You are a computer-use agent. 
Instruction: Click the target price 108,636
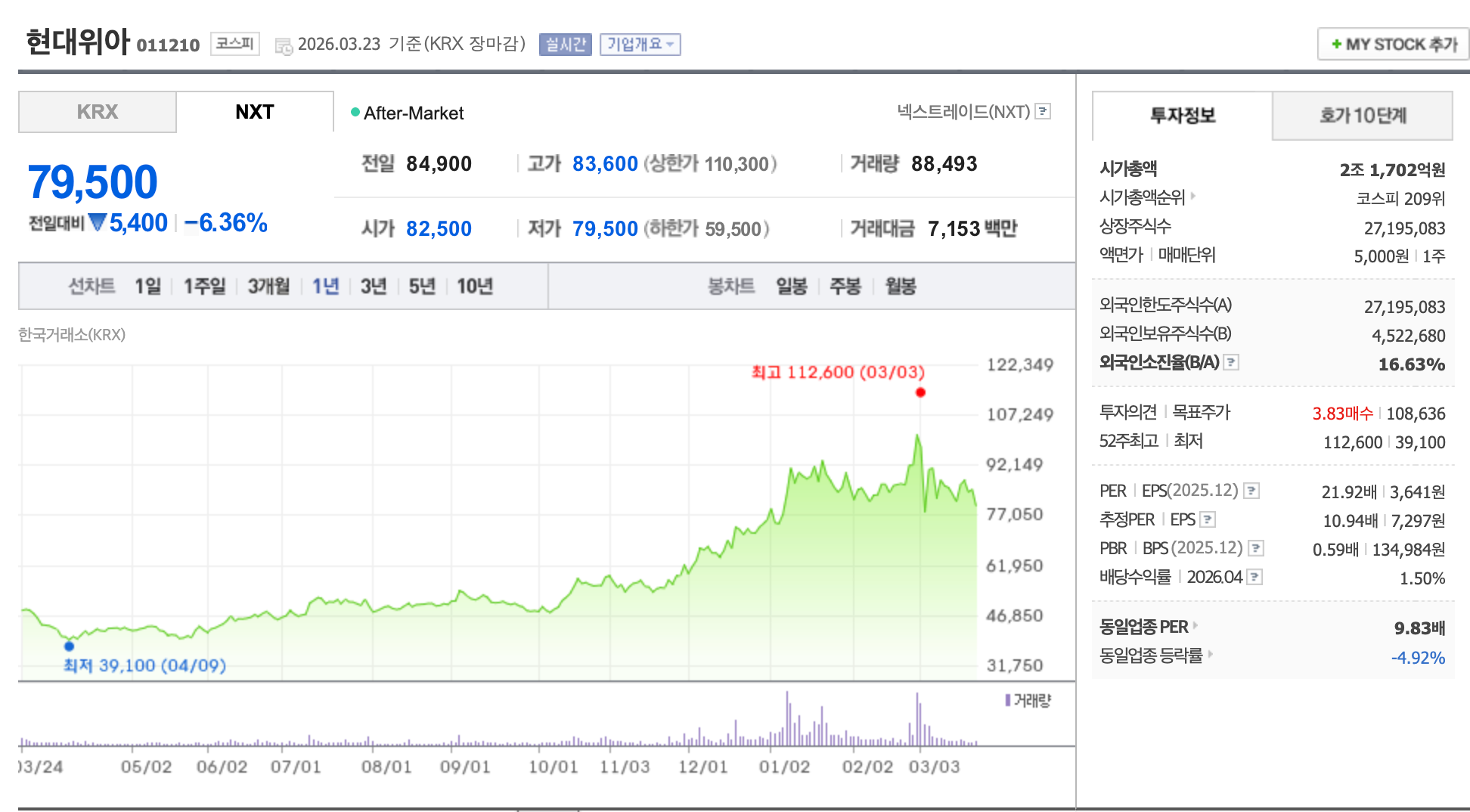(x=1416, y=414)
